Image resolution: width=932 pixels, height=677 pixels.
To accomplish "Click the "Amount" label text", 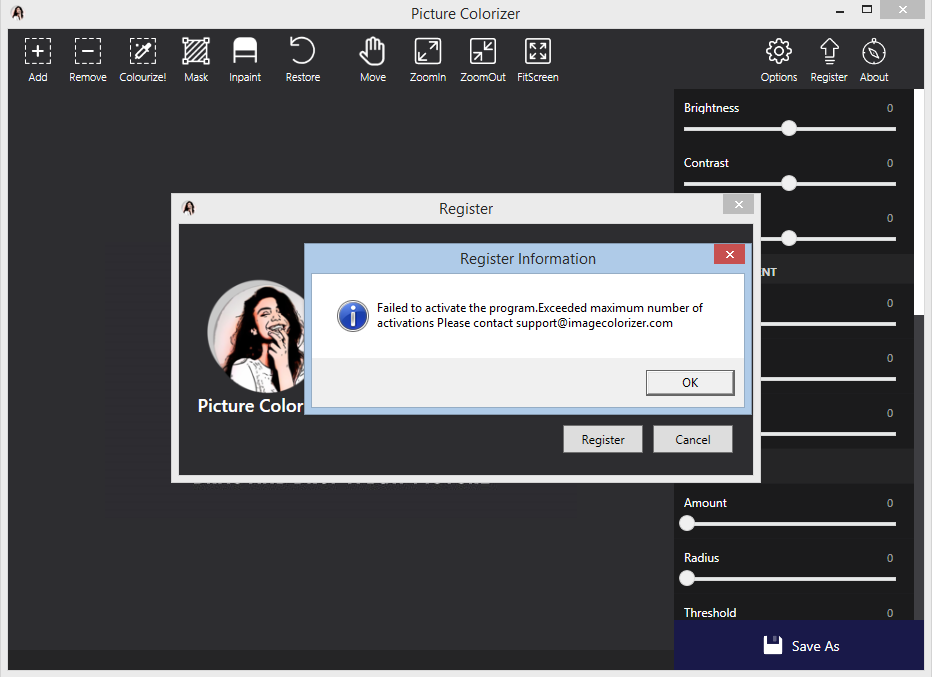I will coord(705,503).
